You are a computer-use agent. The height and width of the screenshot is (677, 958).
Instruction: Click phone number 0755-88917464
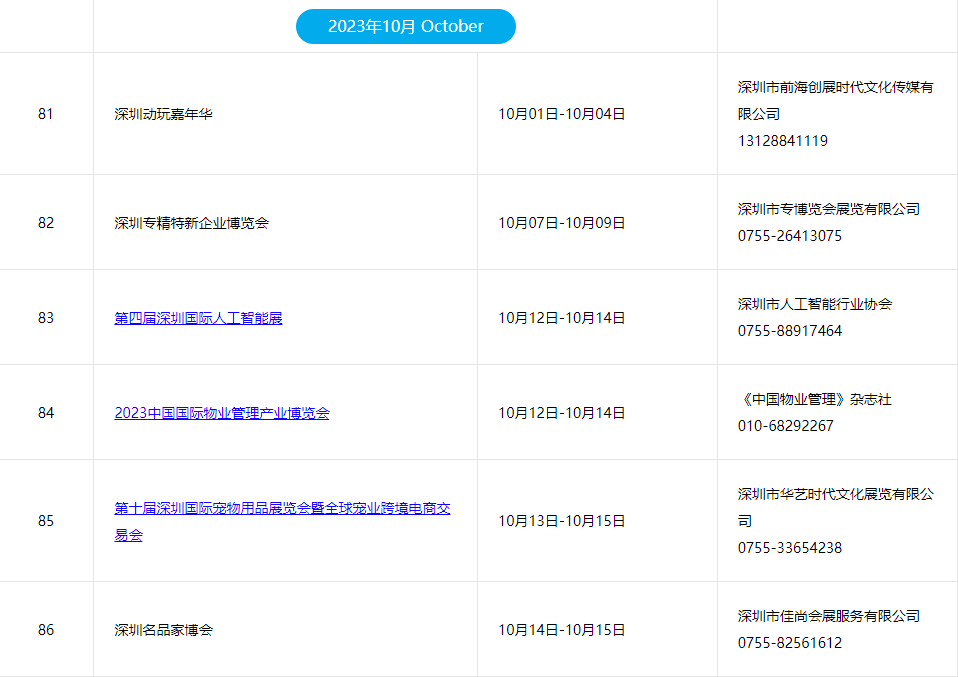789,331
